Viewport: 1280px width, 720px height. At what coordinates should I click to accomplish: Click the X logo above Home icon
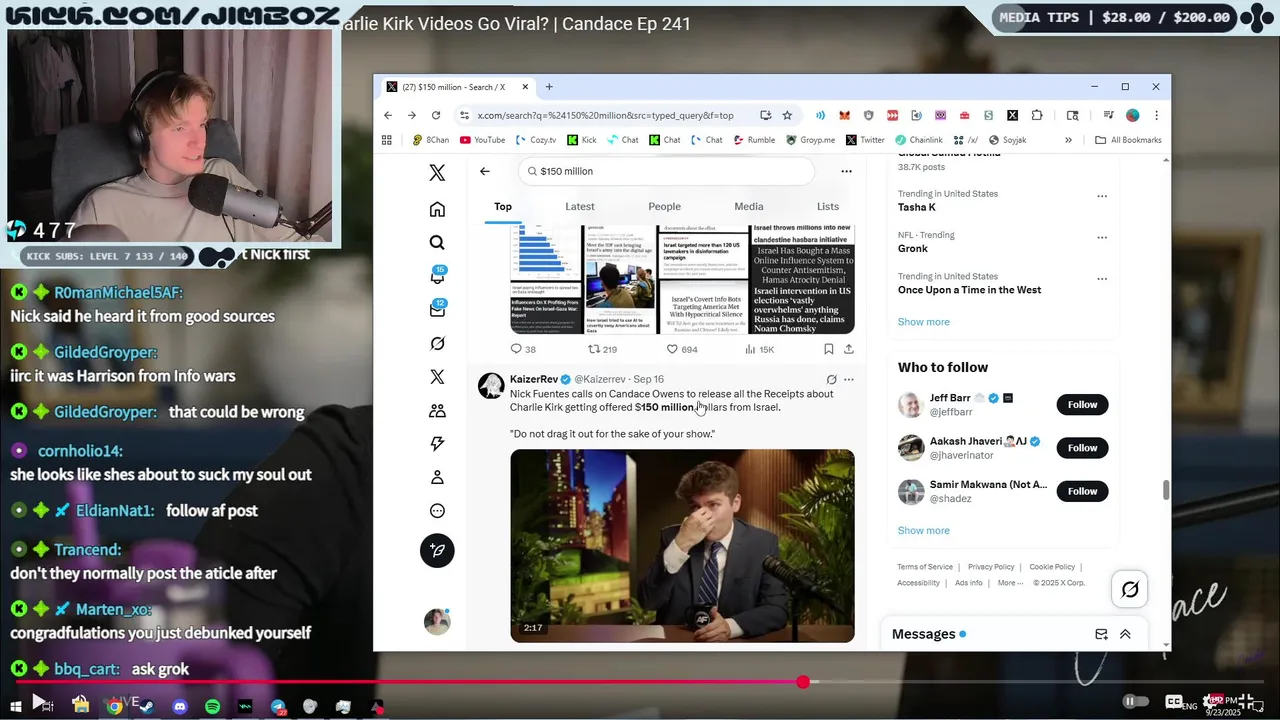[x=437, y=173]
